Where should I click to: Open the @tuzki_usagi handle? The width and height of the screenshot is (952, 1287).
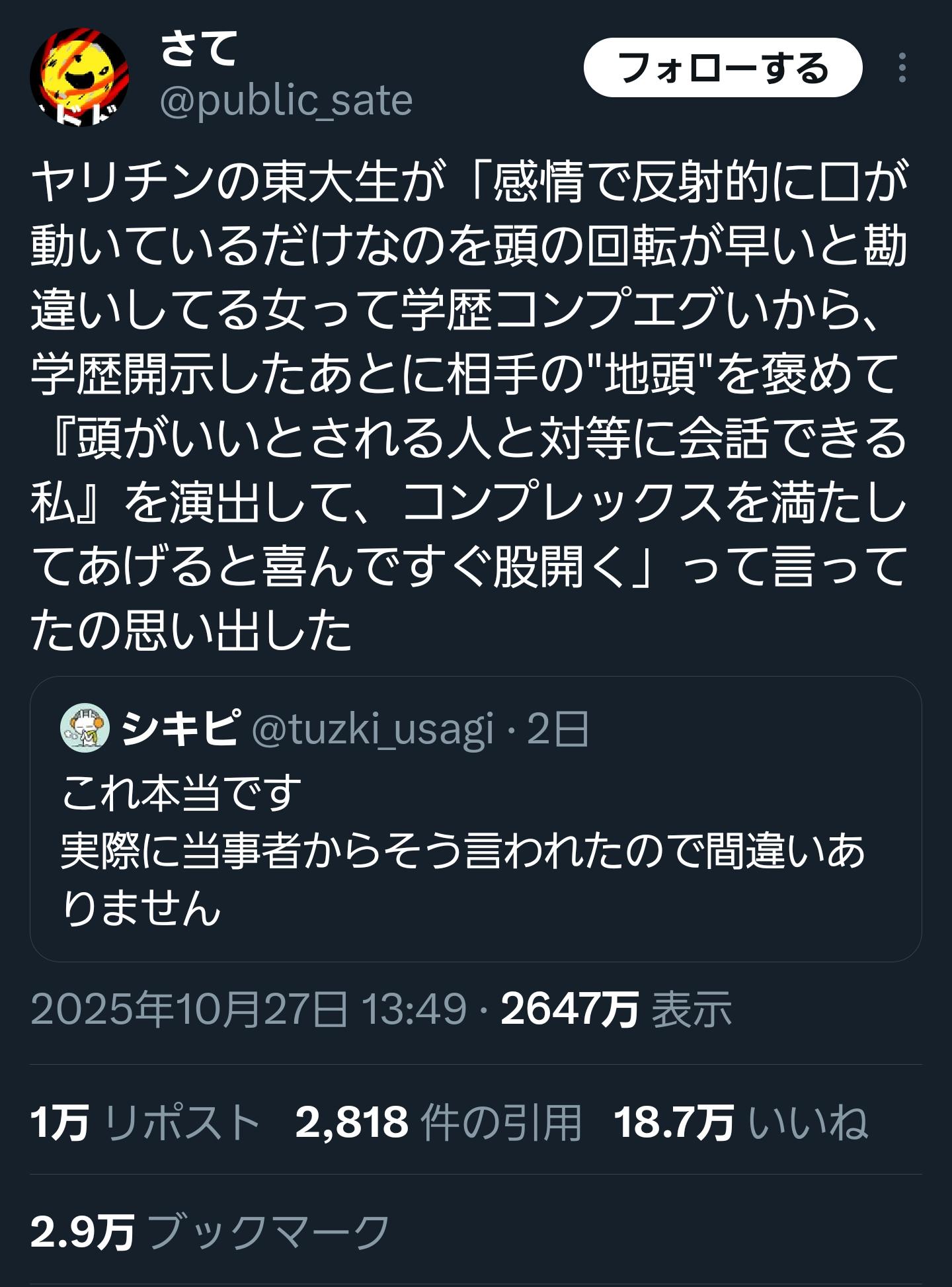pos(372,729)
